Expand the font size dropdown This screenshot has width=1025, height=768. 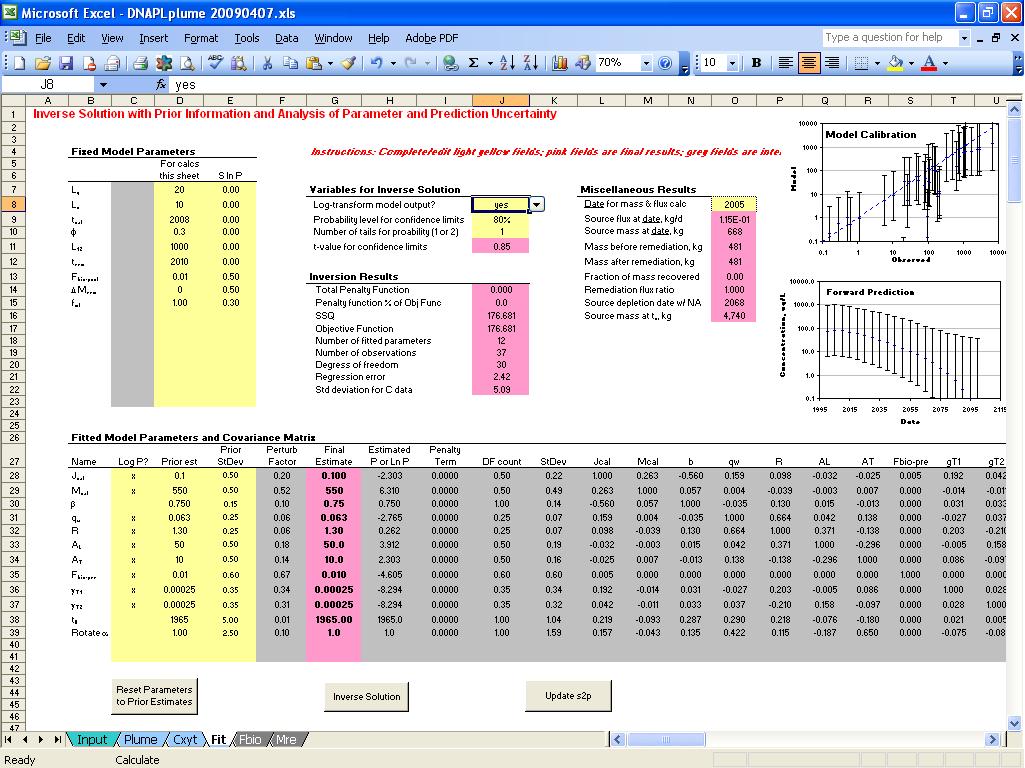[733, 63]
